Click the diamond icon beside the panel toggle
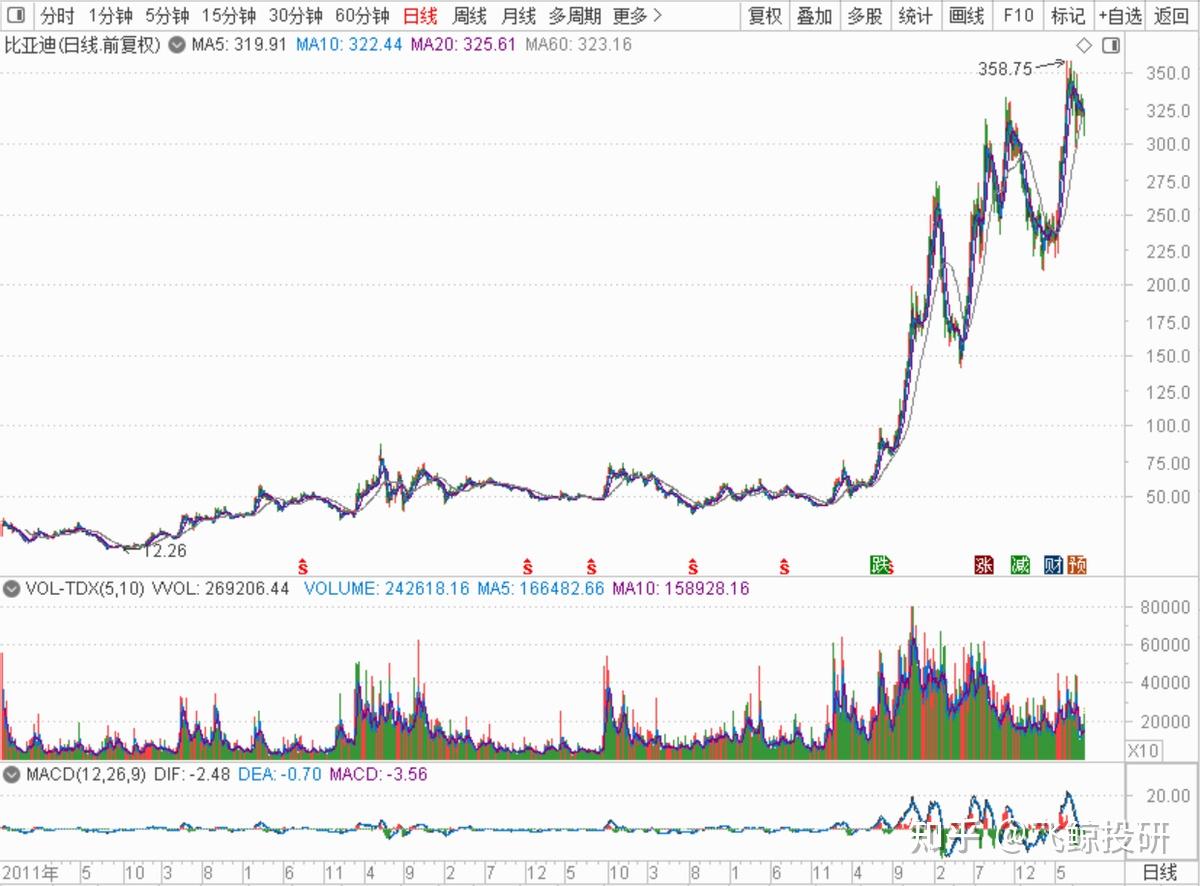This screenshot has width=1200, height=886. pyautogui.click(x=1083, y=45)
